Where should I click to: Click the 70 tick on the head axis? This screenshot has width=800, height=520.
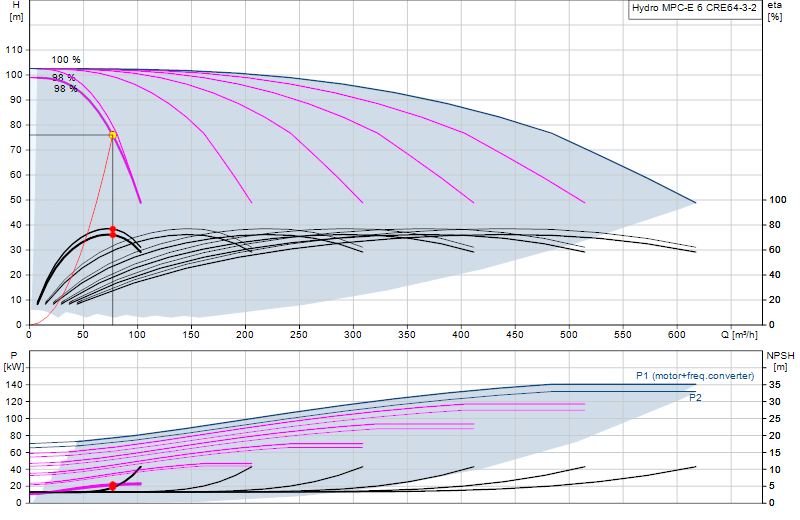point(16,150)
